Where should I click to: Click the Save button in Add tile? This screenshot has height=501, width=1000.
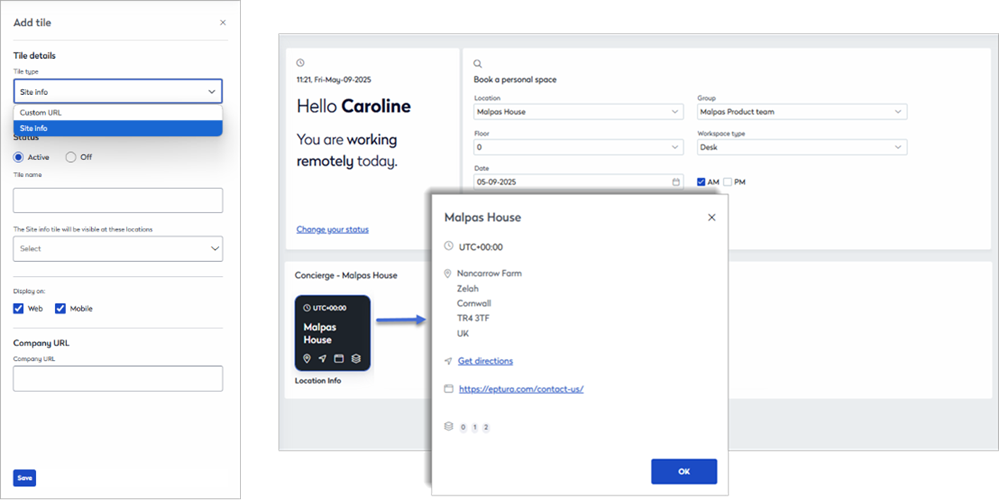click(x=25, y=478)
